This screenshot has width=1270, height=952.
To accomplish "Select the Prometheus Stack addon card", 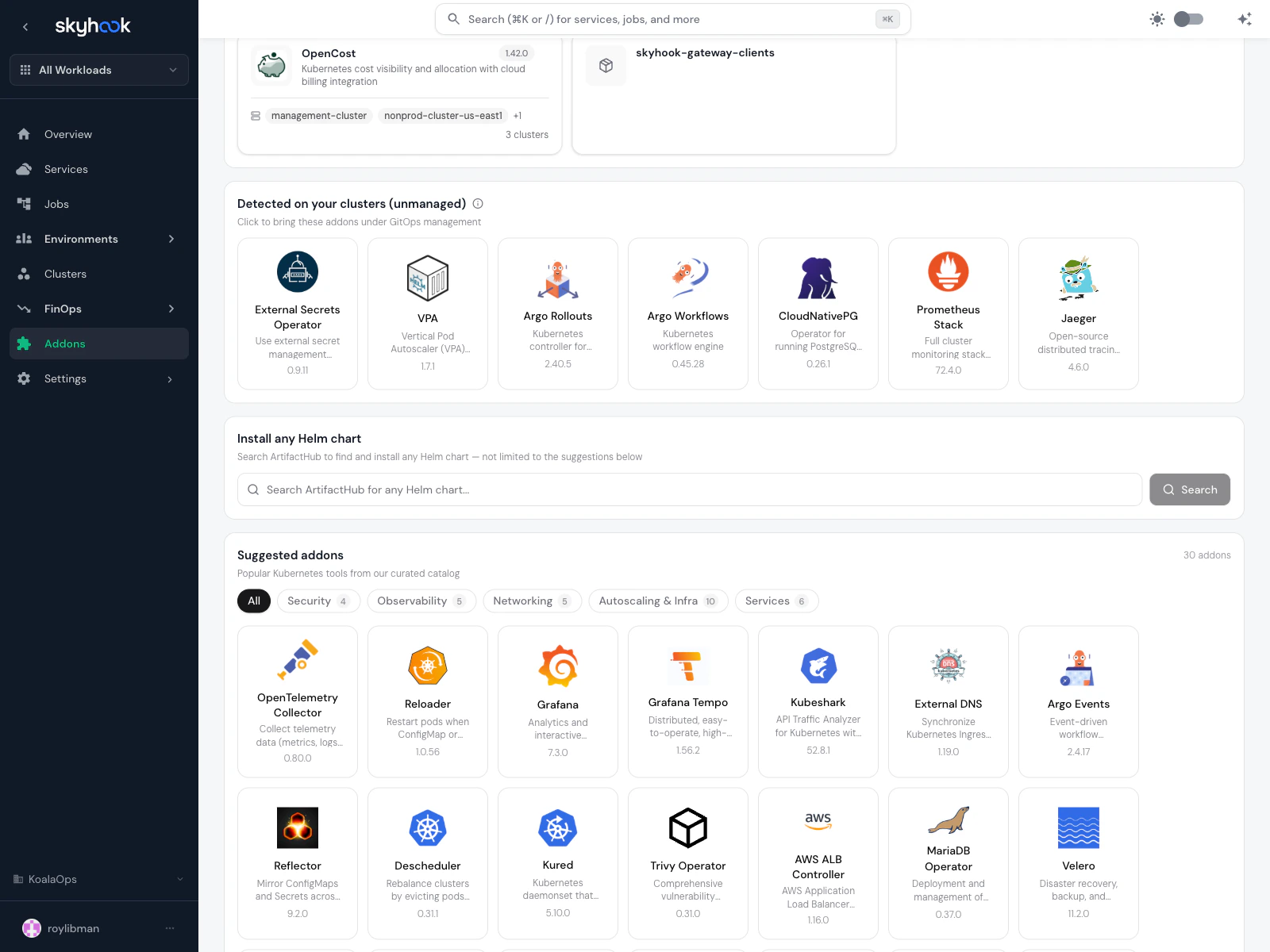I will [948, 313].
